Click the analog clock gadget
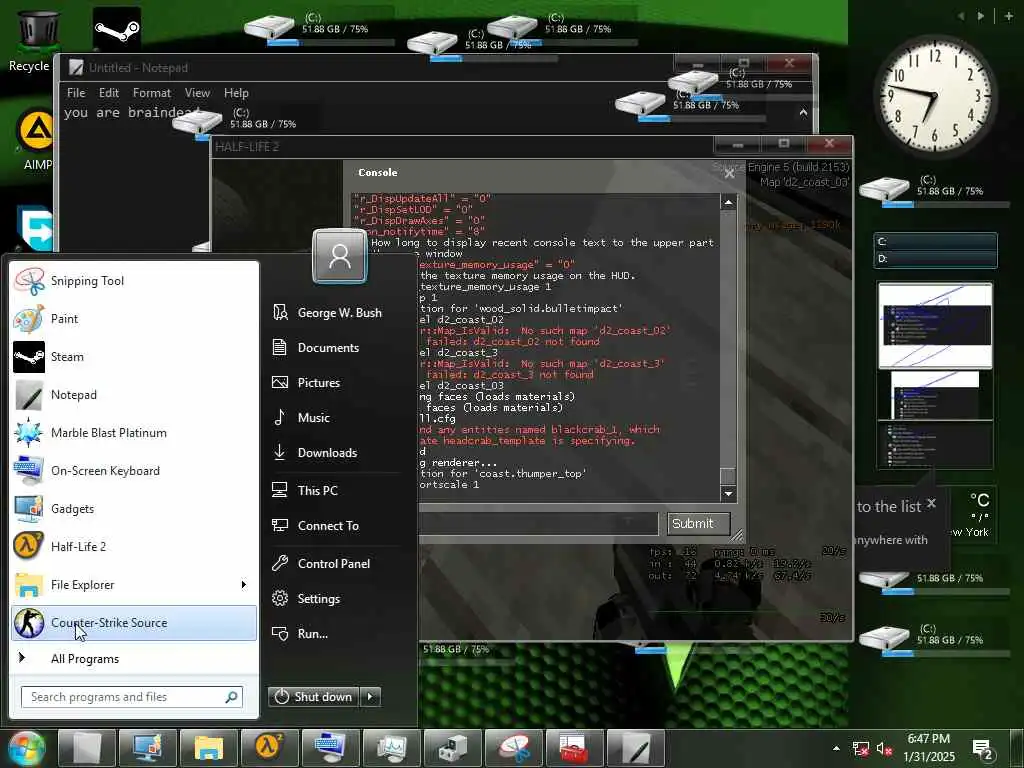Screen dimensions: 1024x768 point(935,95)
